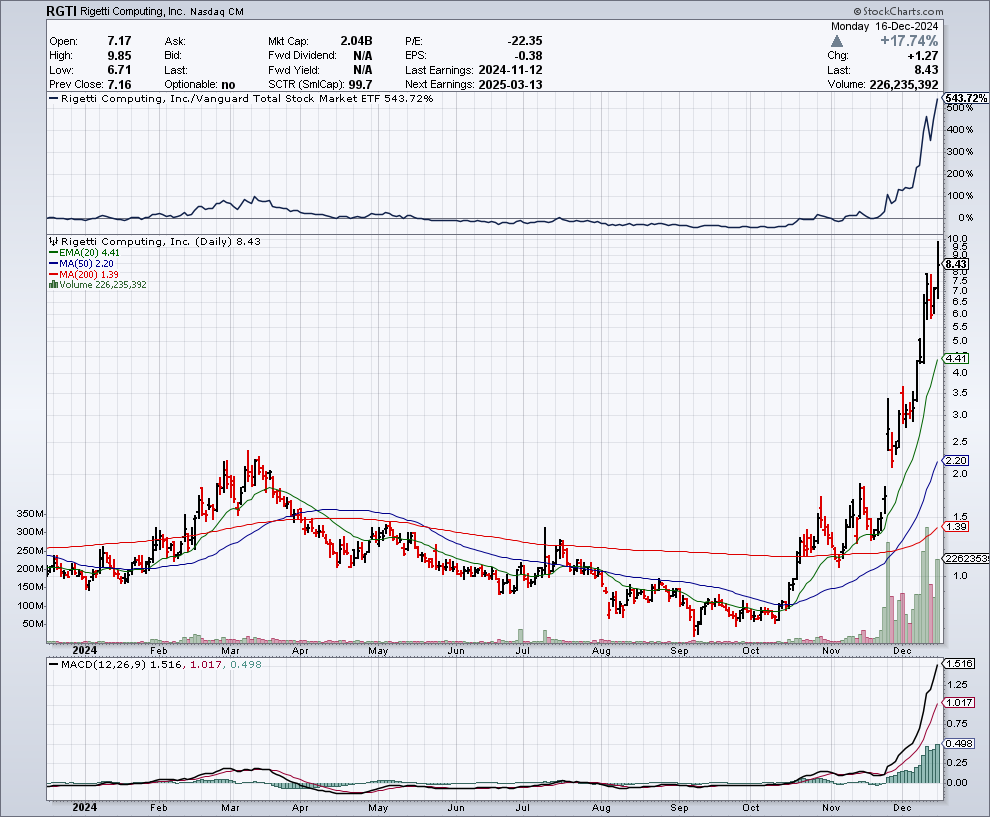Click Last Earnings date 2024-11-12

pyautogui.click(x=510, y=70)
